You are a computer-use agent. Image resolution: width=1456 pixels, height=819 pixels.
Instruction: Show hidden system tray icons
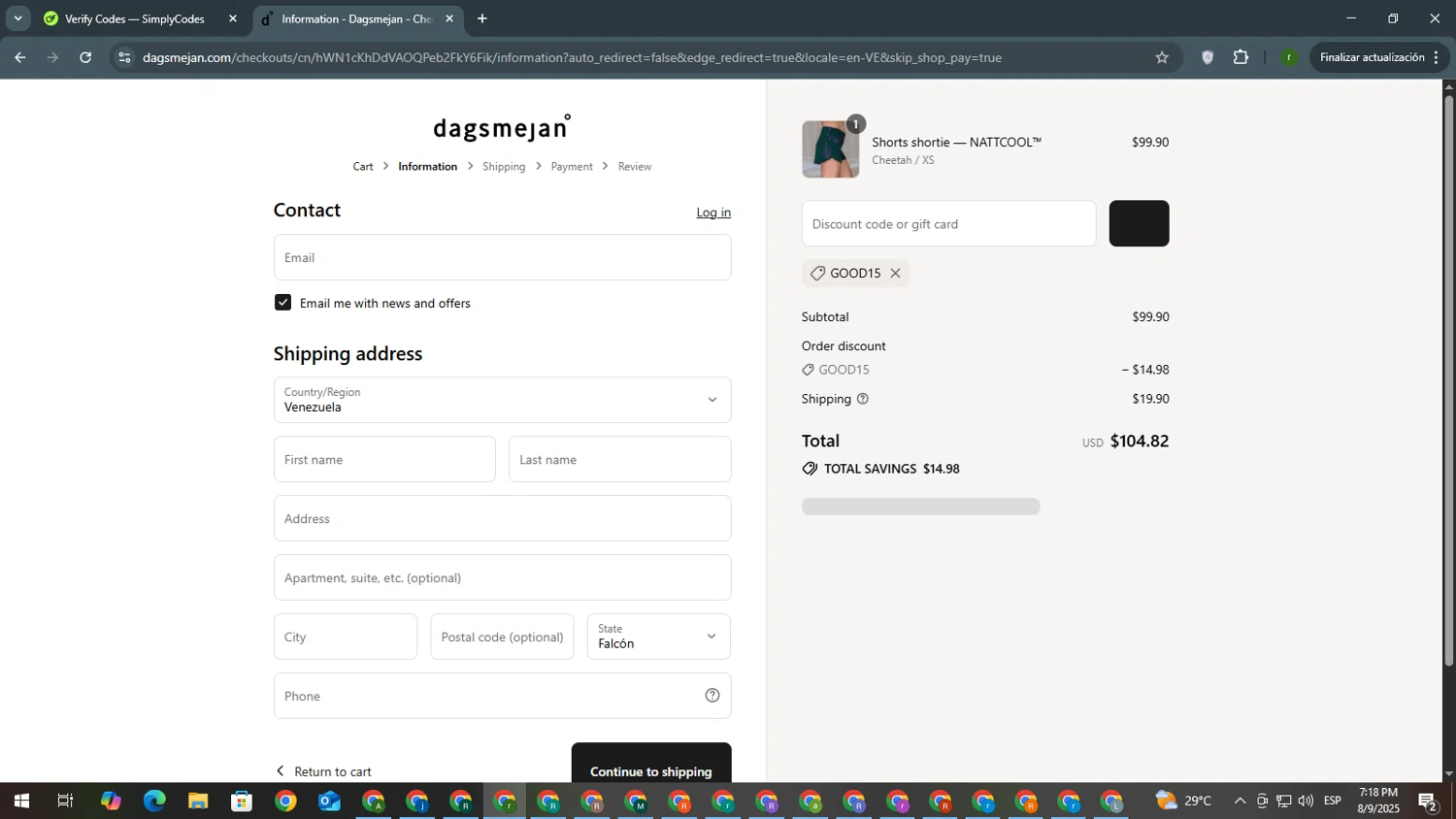click(1240, 802)
